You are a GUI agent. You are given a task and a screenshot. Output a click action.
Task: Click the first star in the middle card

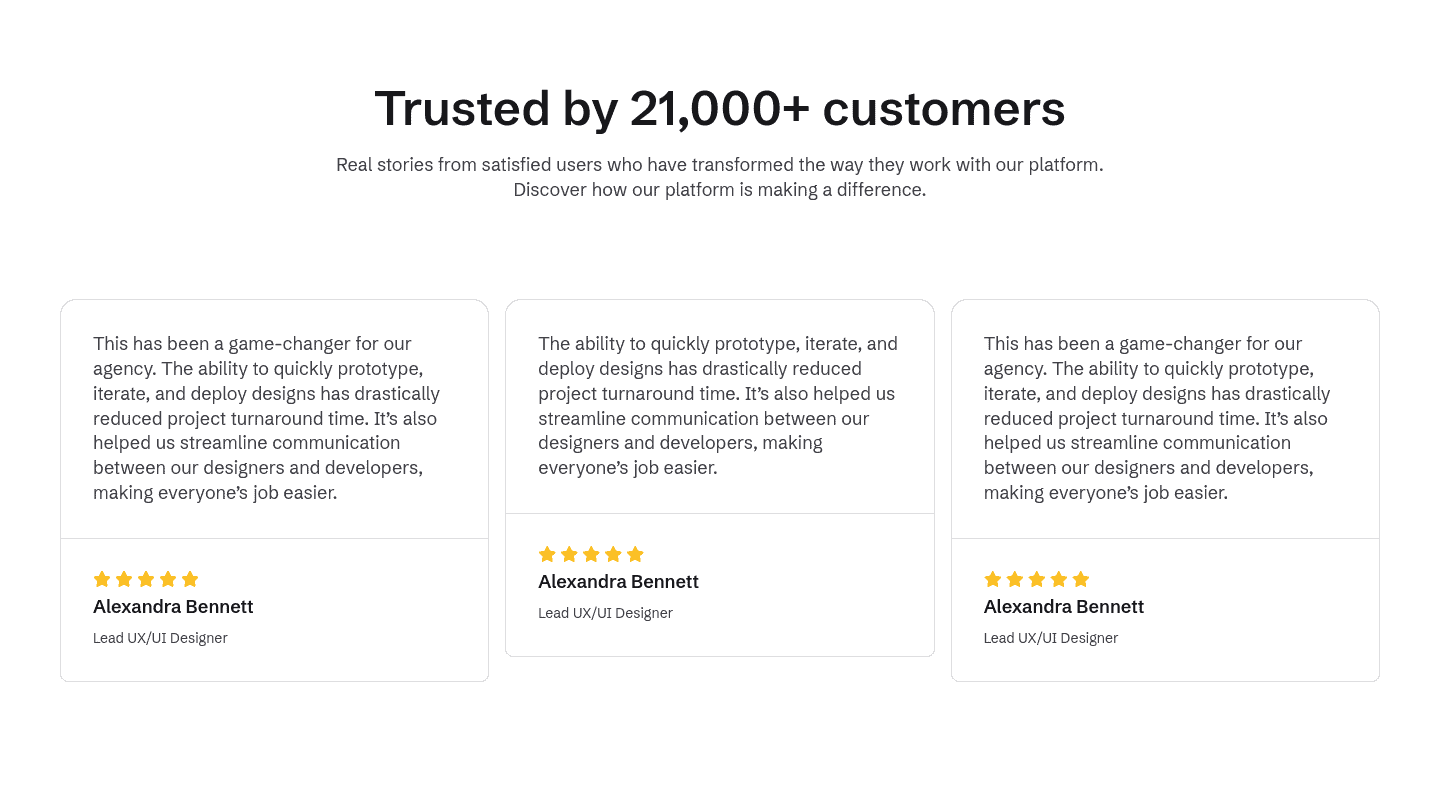click(x=547, y=554)
